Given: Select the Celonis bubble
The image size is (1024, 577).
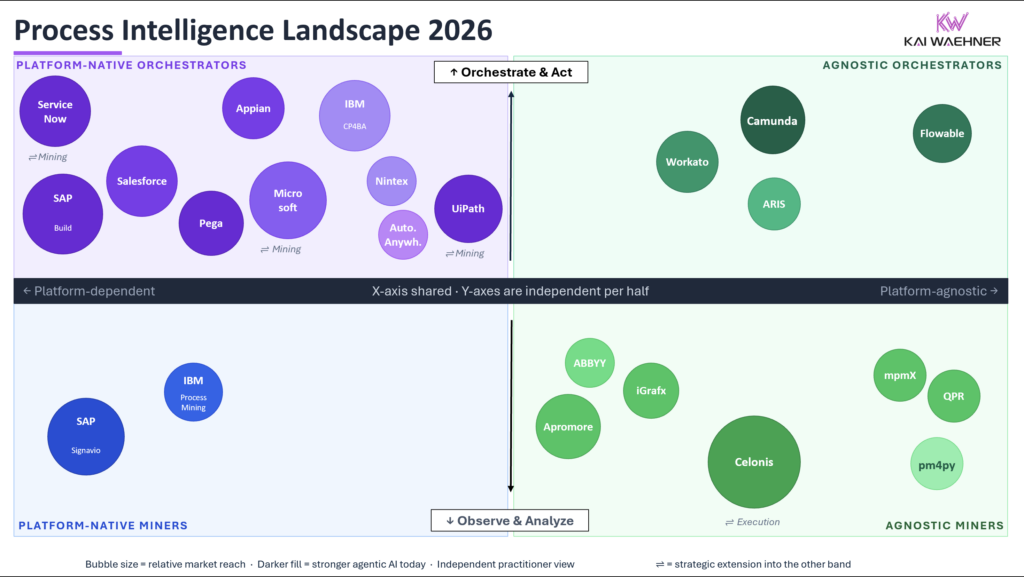Looking at the screenshot, I should click(754, 462).
